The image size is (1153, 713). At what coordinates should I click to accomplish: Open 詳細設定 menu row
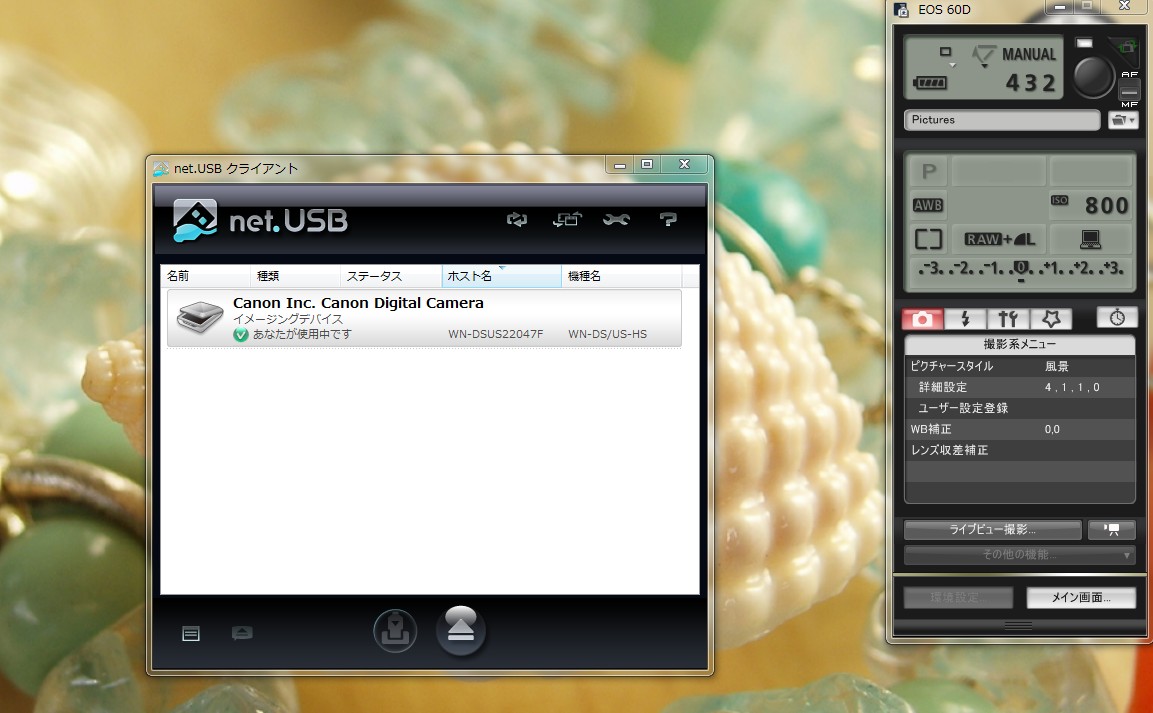click(x=1019, y=387)
